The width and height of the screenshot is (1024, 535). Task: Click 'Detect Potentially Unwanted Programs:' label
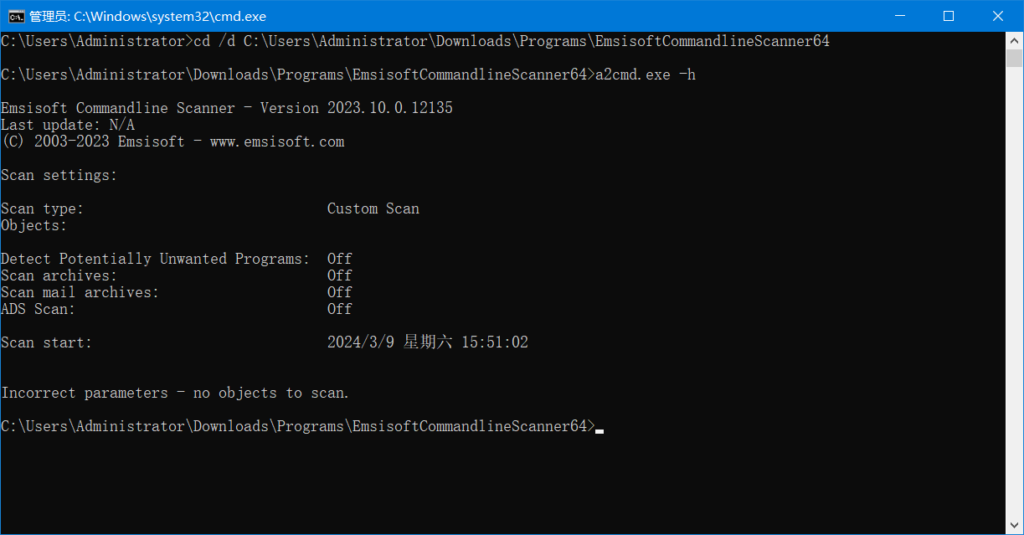click(155, 259)
